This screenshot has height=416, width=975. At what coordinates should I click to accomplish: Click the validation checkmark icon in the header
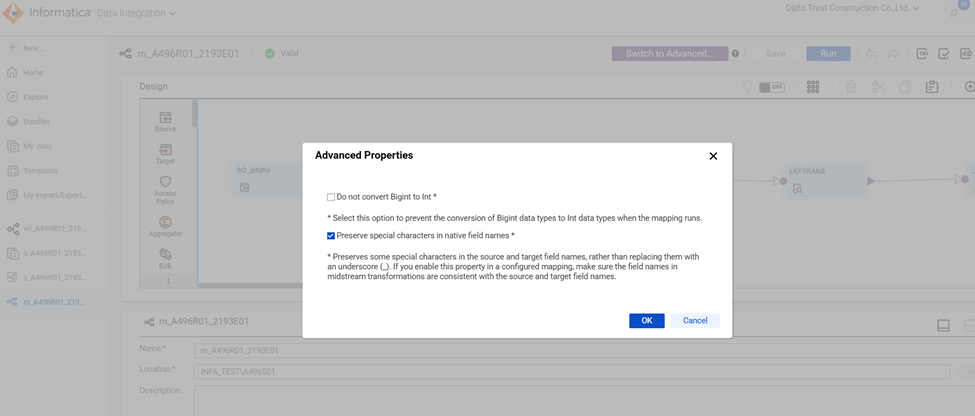(944, 54)
